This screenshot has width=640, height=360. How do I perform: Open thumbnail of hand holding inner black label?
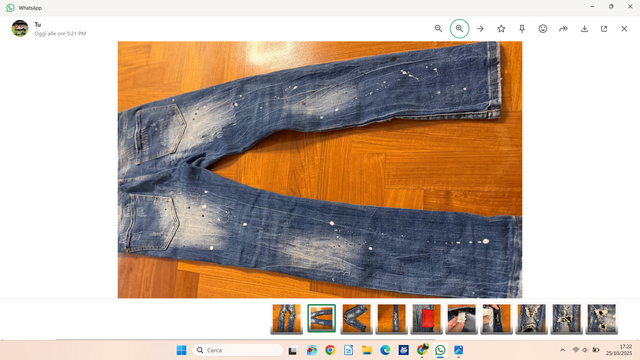pyautogui.click(x=496, y=318)
